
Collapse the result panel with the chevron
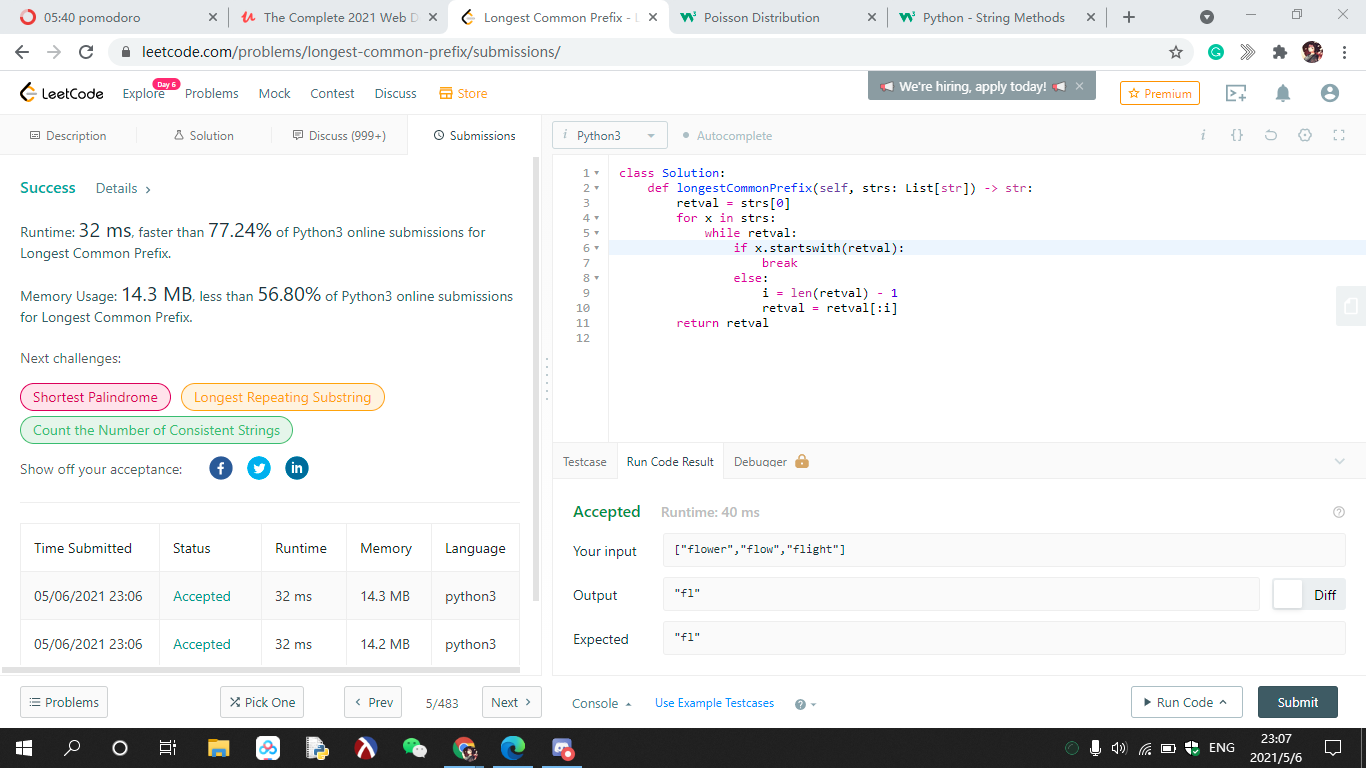coord(1340,461)
